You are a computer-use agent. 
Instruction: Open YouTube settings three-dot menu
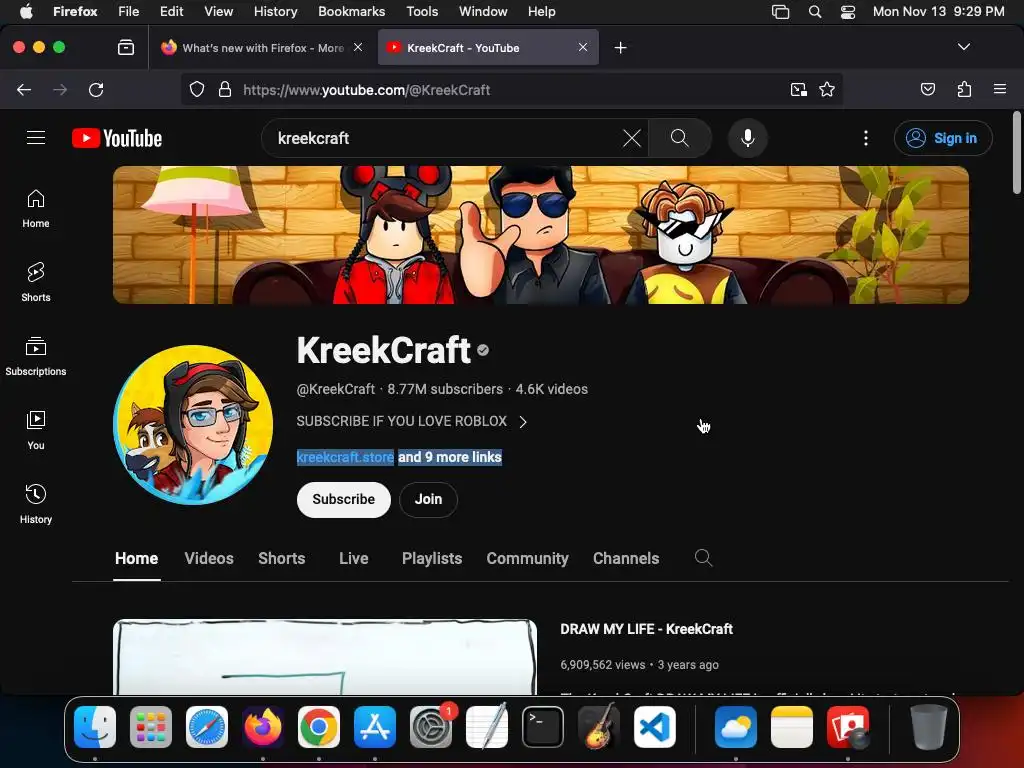866,138
